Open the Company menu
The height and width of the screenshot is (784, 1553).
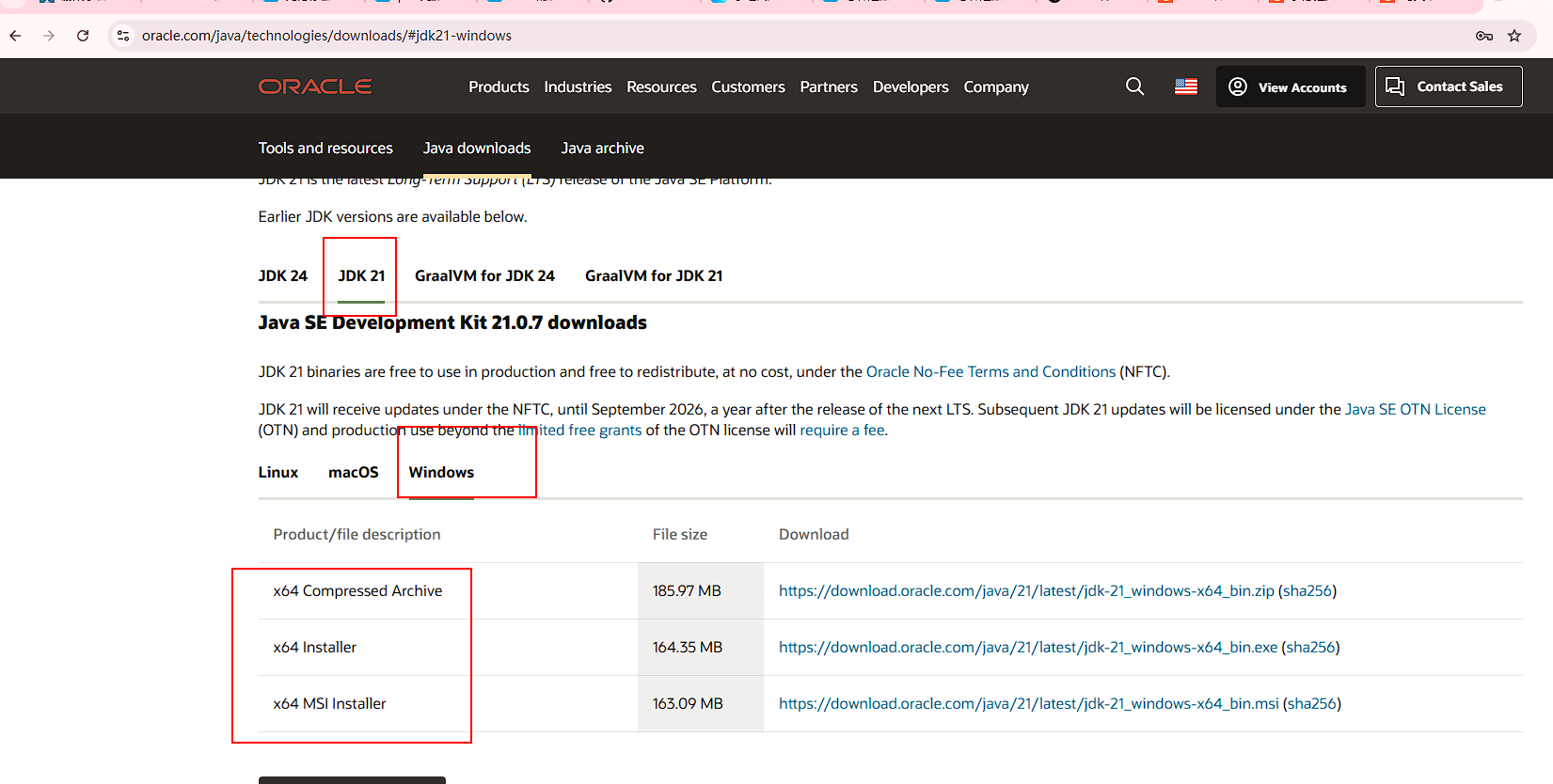coord(996,86)
